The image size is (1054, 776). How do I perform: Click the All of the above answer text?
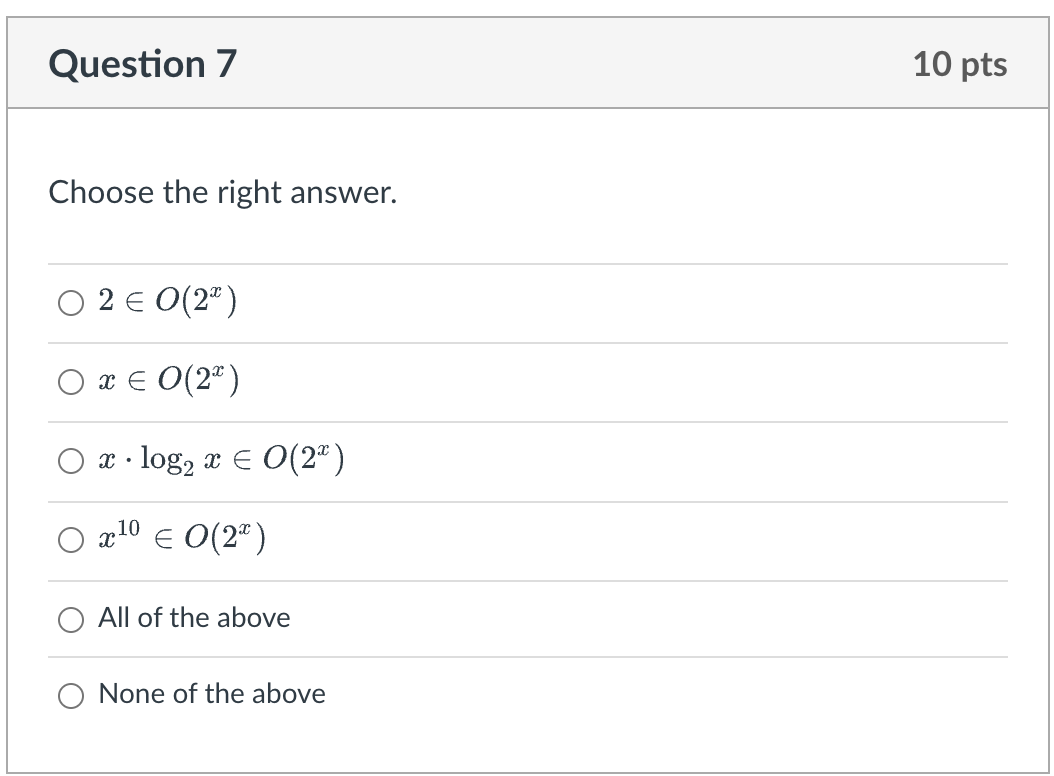tap(193, 618)
